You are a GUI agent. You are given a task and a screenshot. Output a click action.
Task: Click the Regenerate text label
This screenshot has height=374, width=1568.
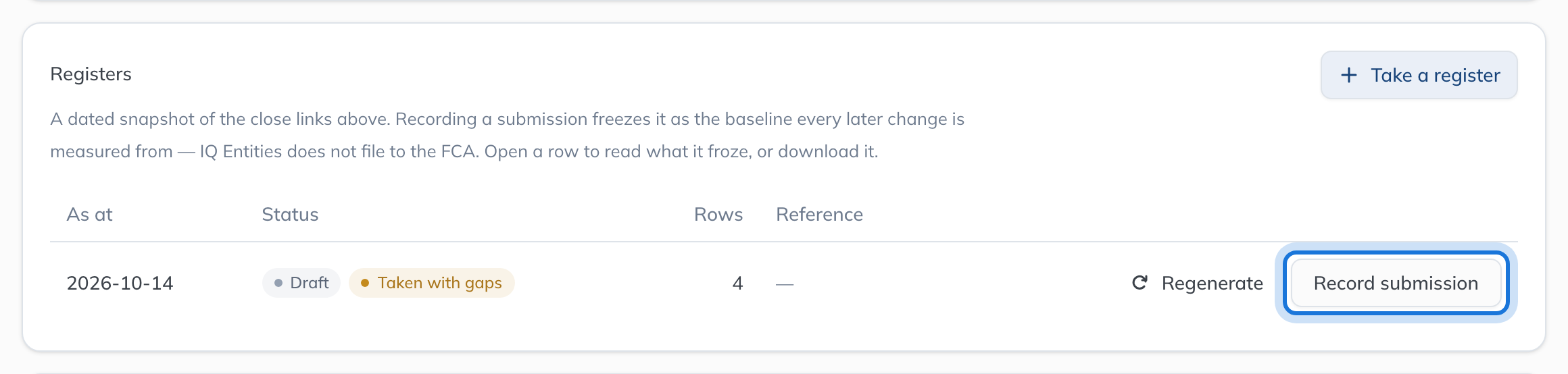1212,284
